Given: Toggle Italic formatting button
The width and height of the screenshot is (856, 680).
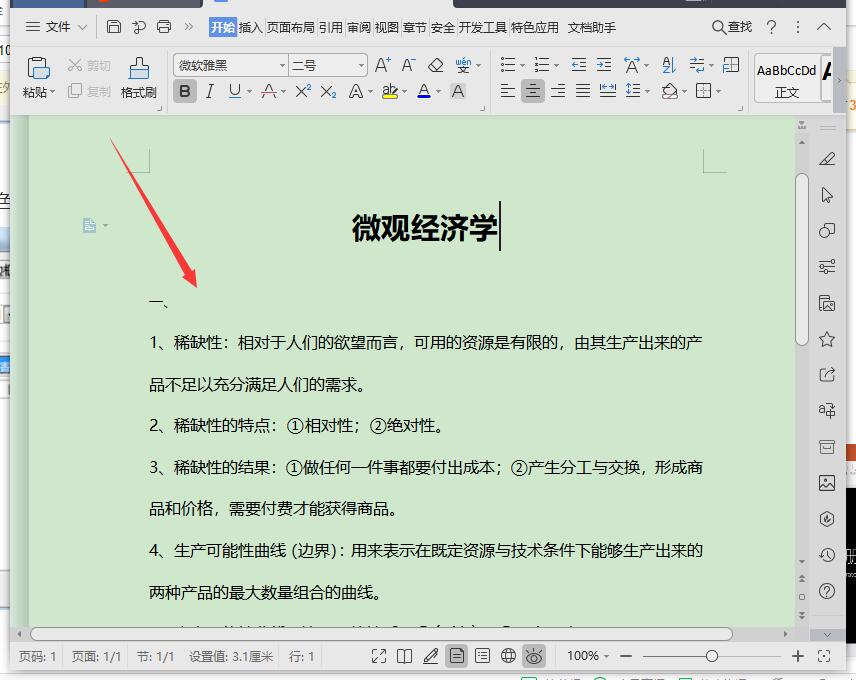Looking at the screenshot, I should point(210,91).
